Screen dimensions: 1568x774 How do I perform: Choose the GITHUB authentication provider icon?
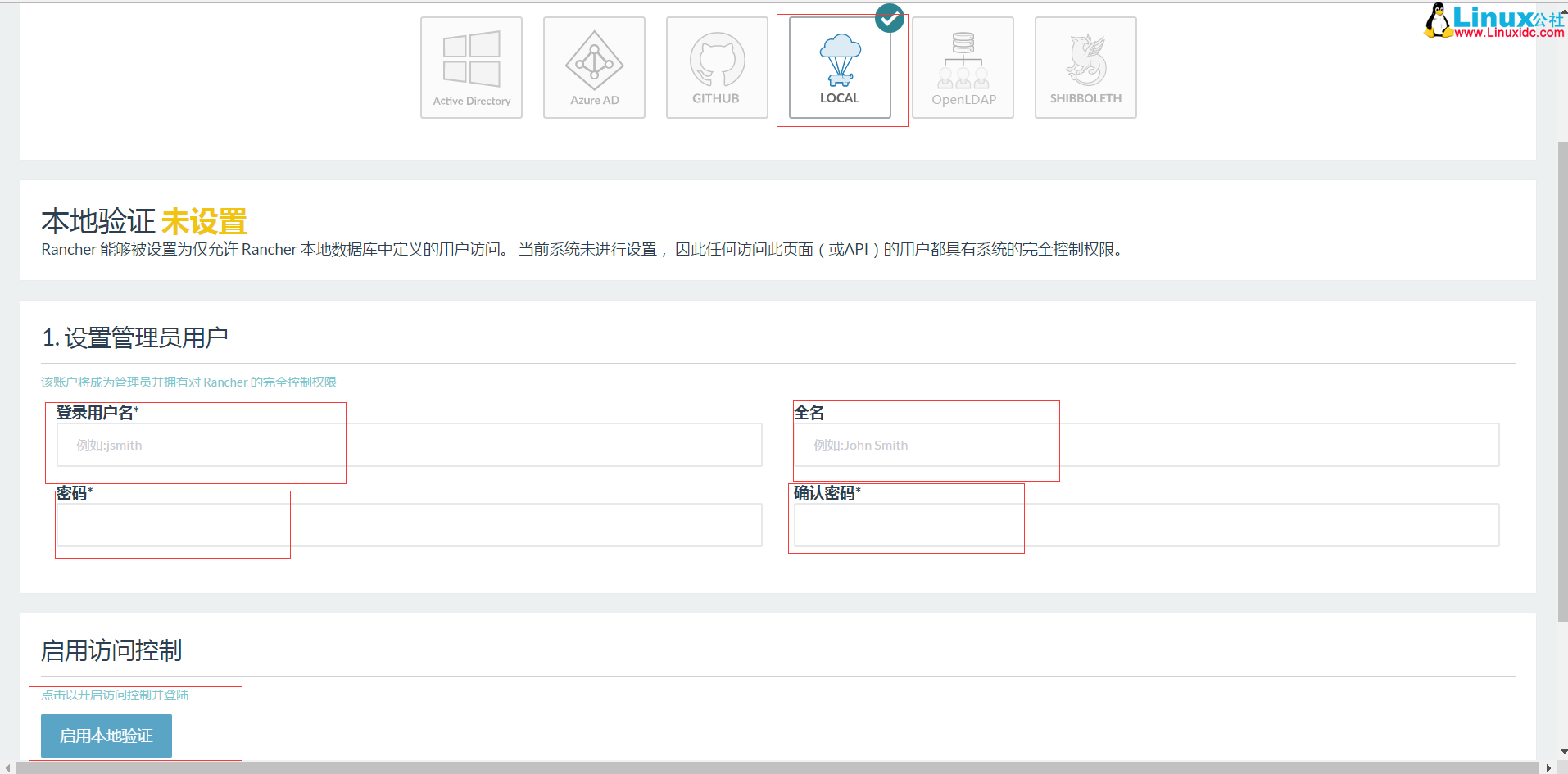716,66
